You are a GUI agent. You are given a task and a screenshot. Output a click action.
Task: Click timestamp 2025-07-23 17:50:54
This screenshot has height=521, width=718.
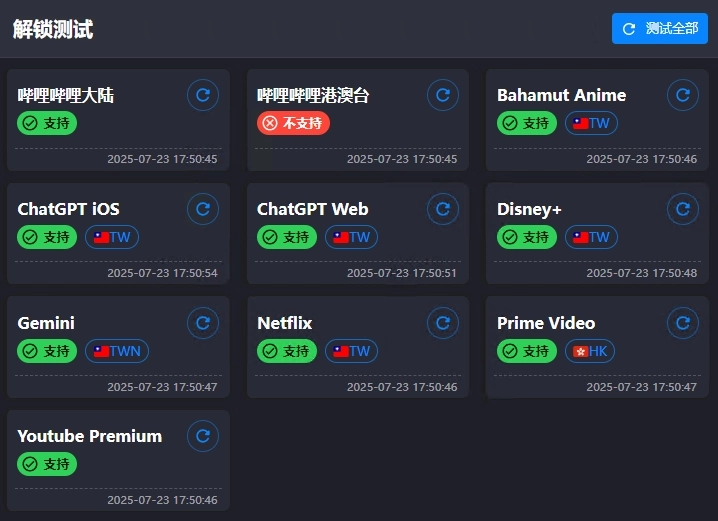click(x=162, y=273)
